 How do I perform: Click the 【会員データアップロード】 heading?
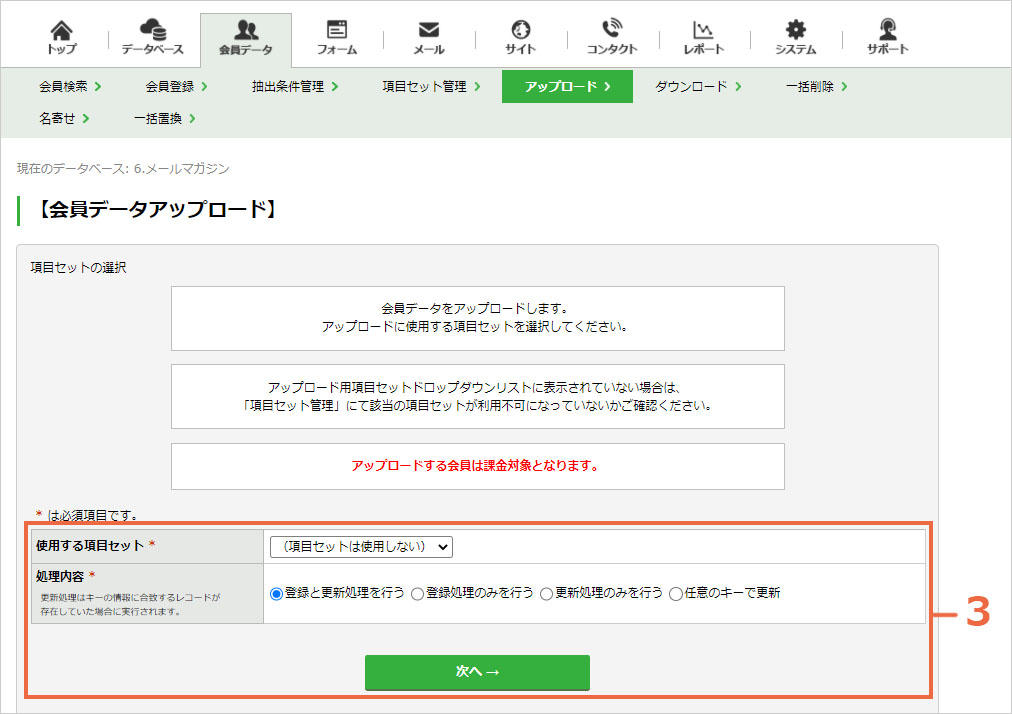pyautogui.click(x=156, y=209)
